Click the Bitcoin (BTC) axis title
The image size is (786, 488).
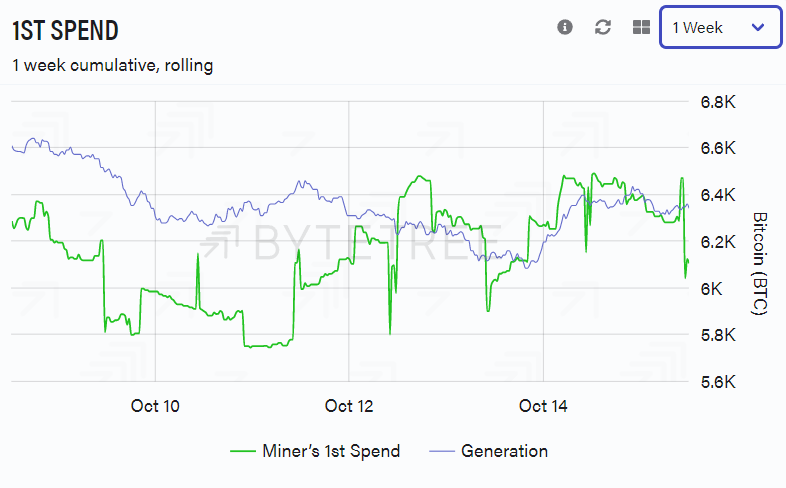[x=758, y=264]
